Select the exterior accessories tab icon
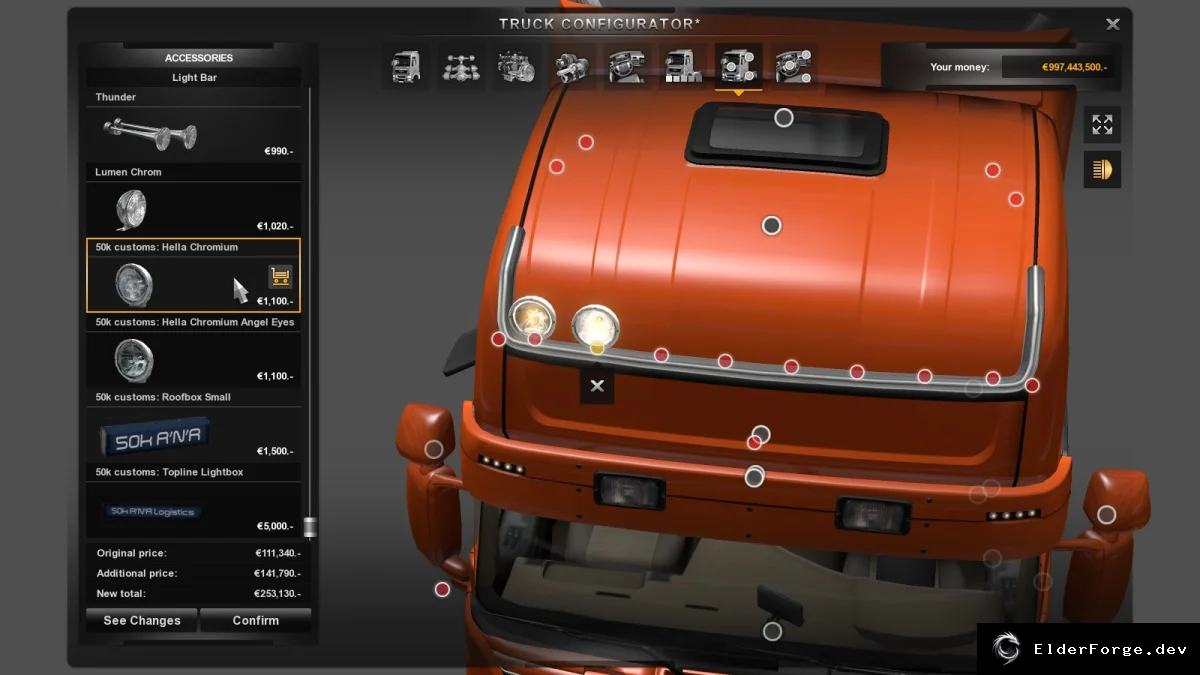This screenshot has height=675, width=1200. point(738,66)
